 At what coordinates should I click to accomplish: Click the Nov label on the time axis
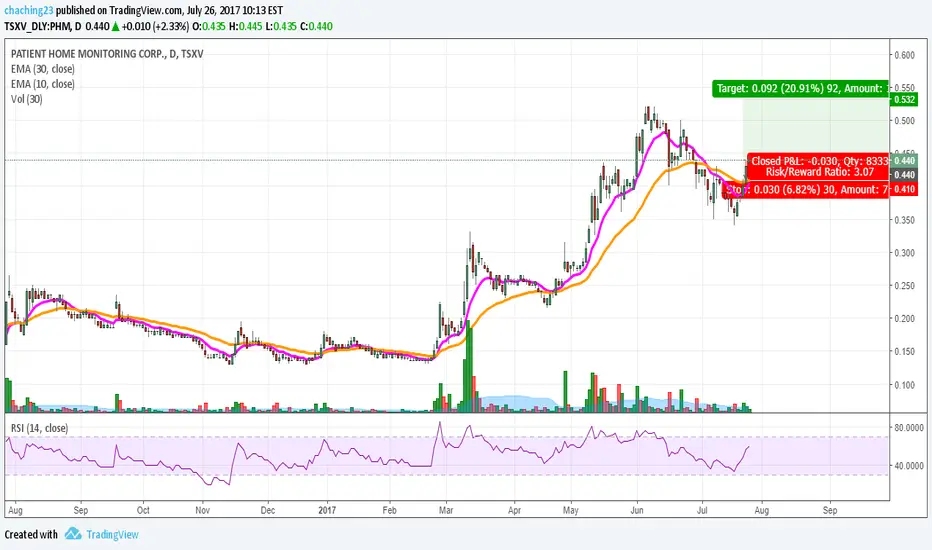(x=203, y=510)
